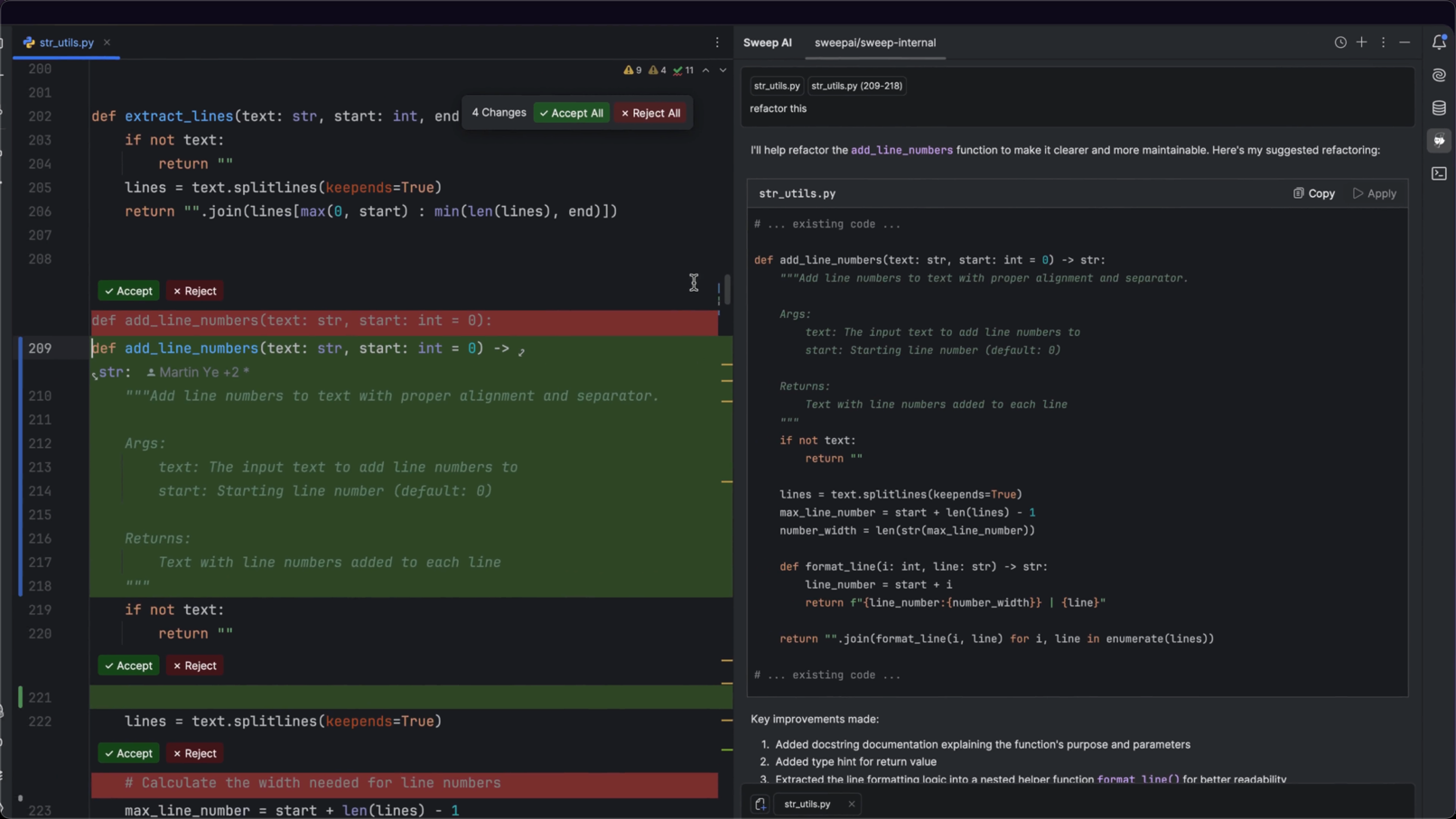
Task: Click the Python file icon on str_utils.py tab
Action: coord(29,42)
